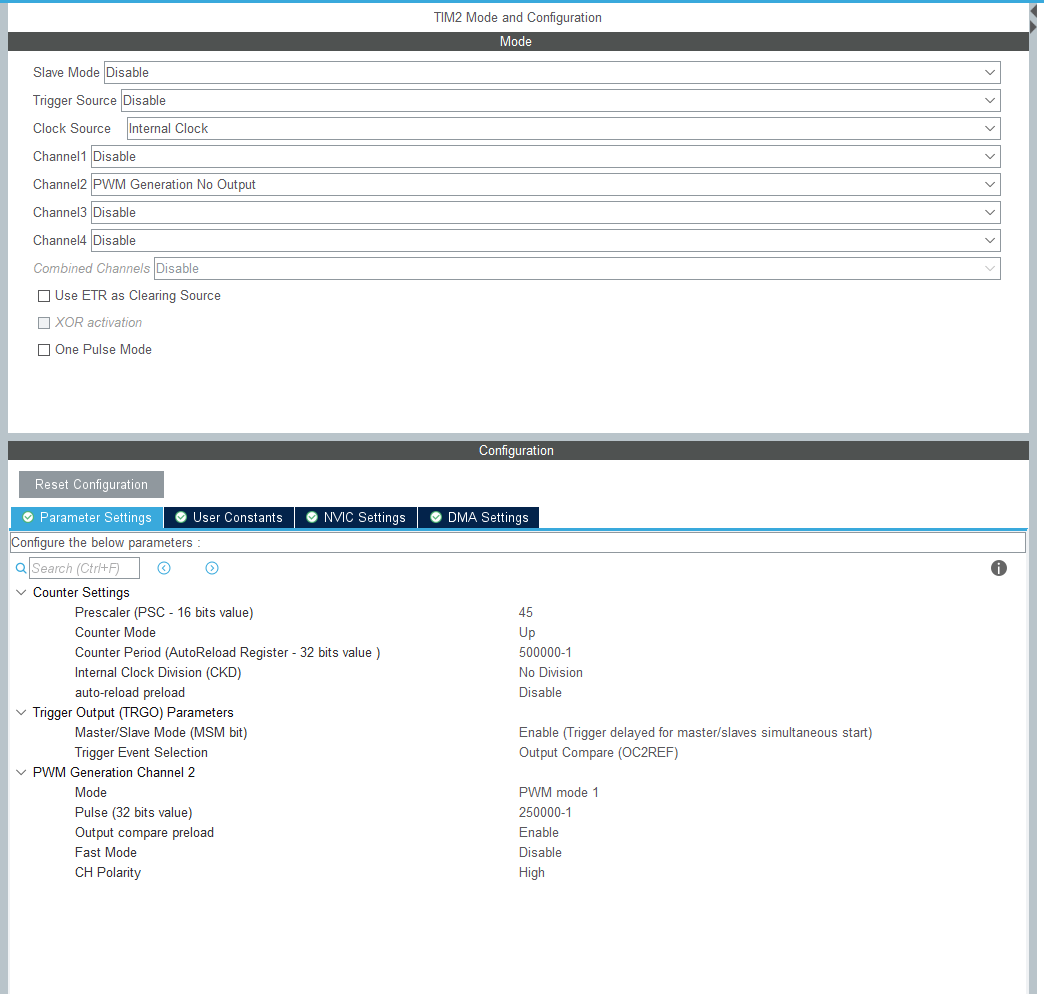Go to previous search result arrow
1044x994 pixels.
[164, 568]
